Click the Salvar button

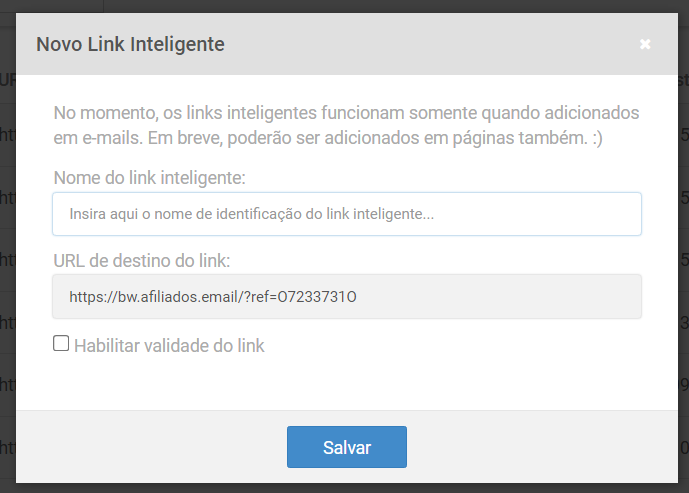click(x=346, y=447)
